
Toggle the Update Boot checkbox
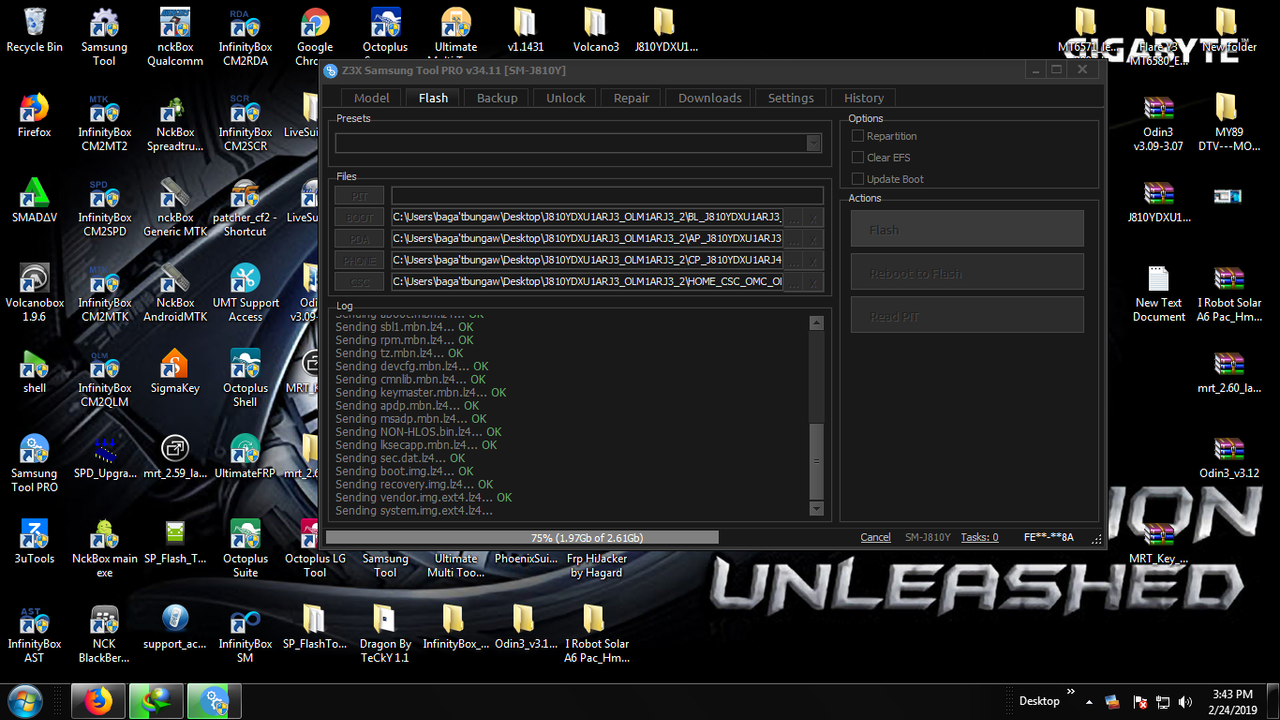[857, 179]
